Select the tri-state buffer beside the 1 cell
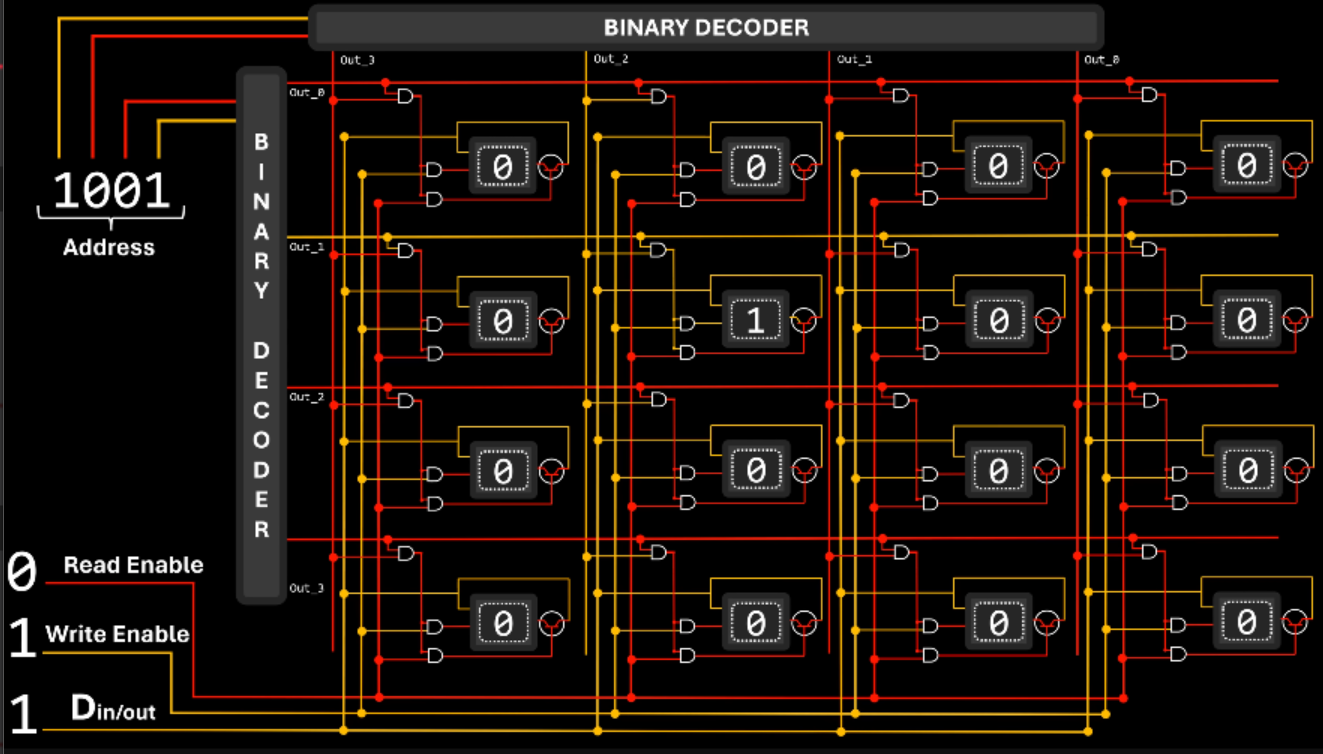The image size is (1323, 754). click(803, 321)
